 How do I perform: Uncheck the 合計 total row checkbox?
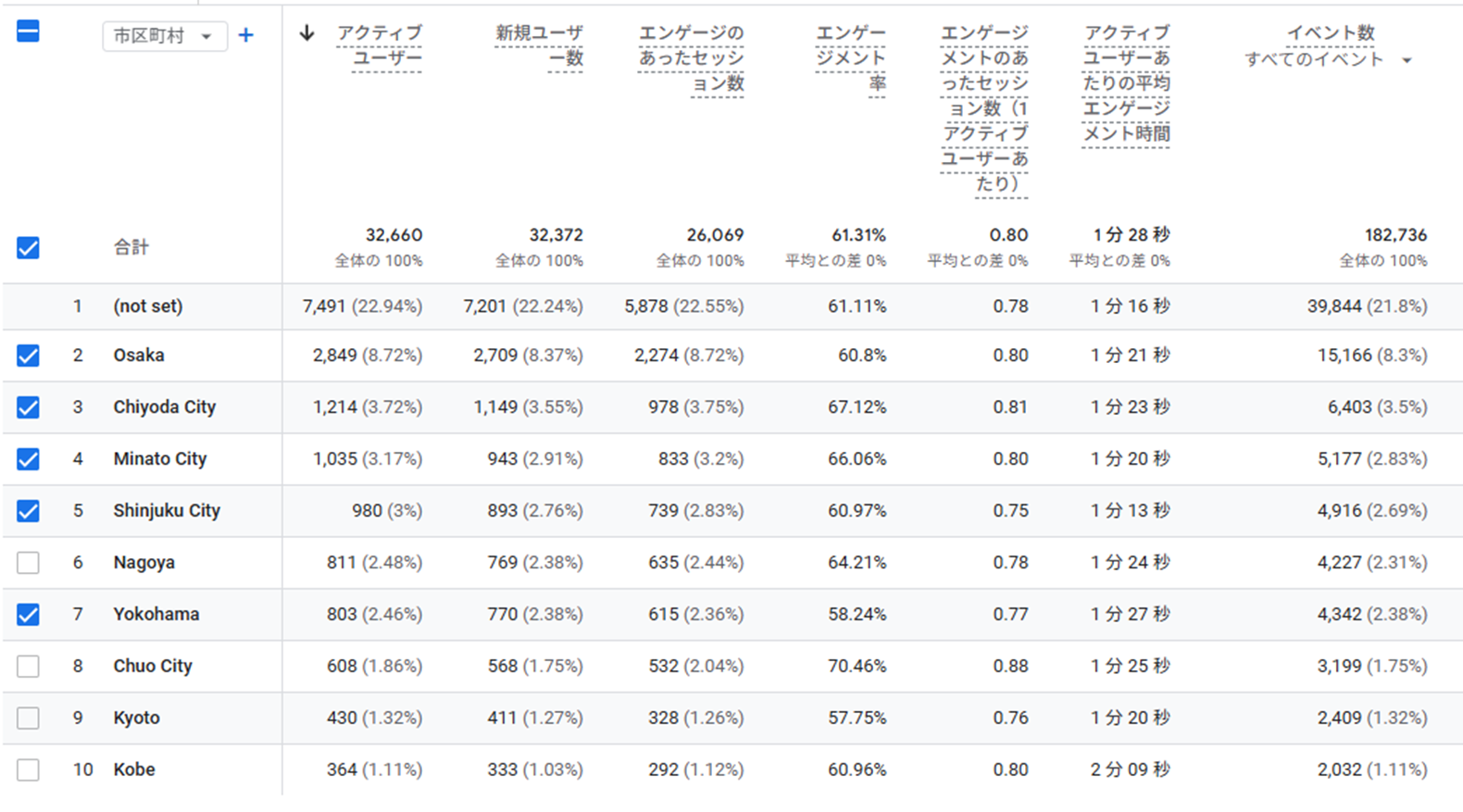[x=29, y=248]
